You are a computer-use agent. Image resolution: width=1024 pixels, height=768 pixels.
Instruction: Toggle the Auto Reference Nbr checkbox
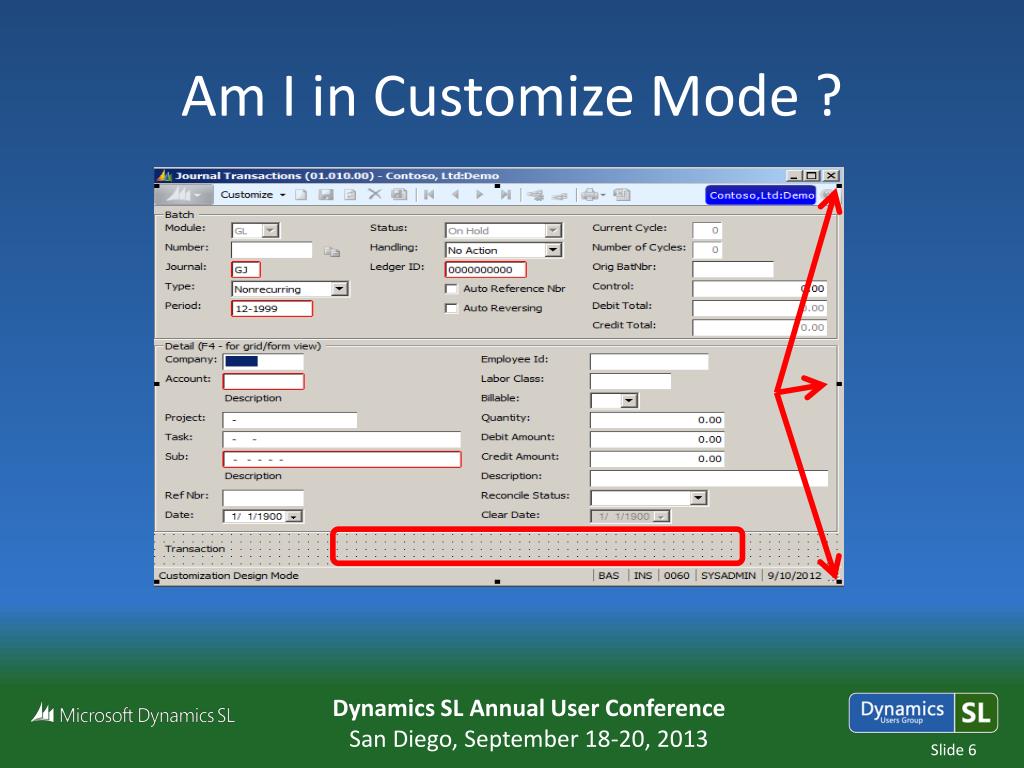tap(451, 289)
